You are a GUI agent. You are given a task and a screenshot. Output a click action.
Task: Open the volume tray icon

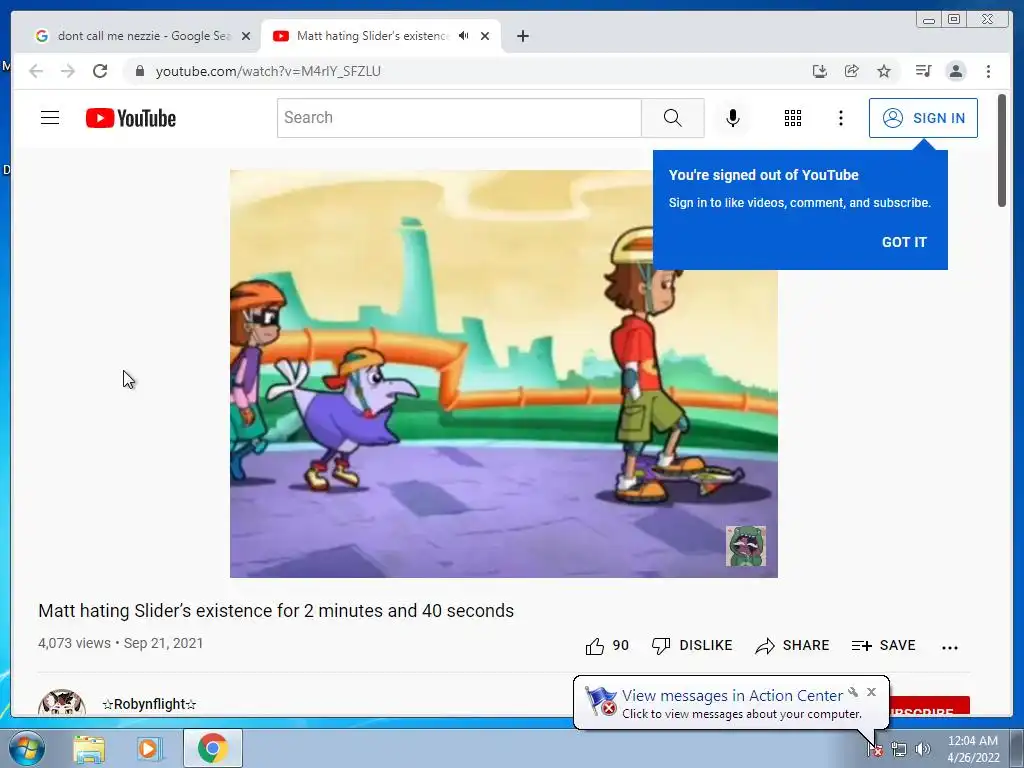923,749
